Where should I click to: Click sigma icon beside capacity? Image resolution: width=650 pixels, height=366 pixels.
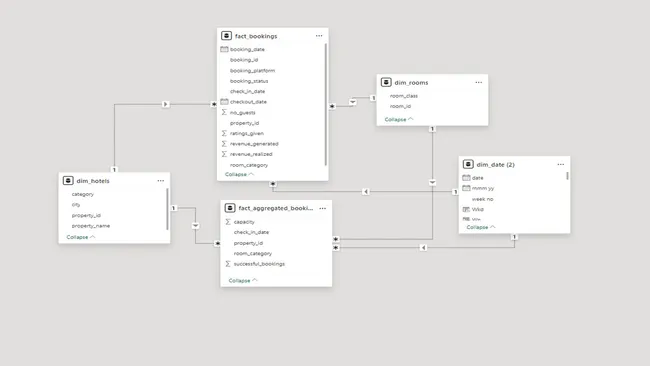pos(228,222)
